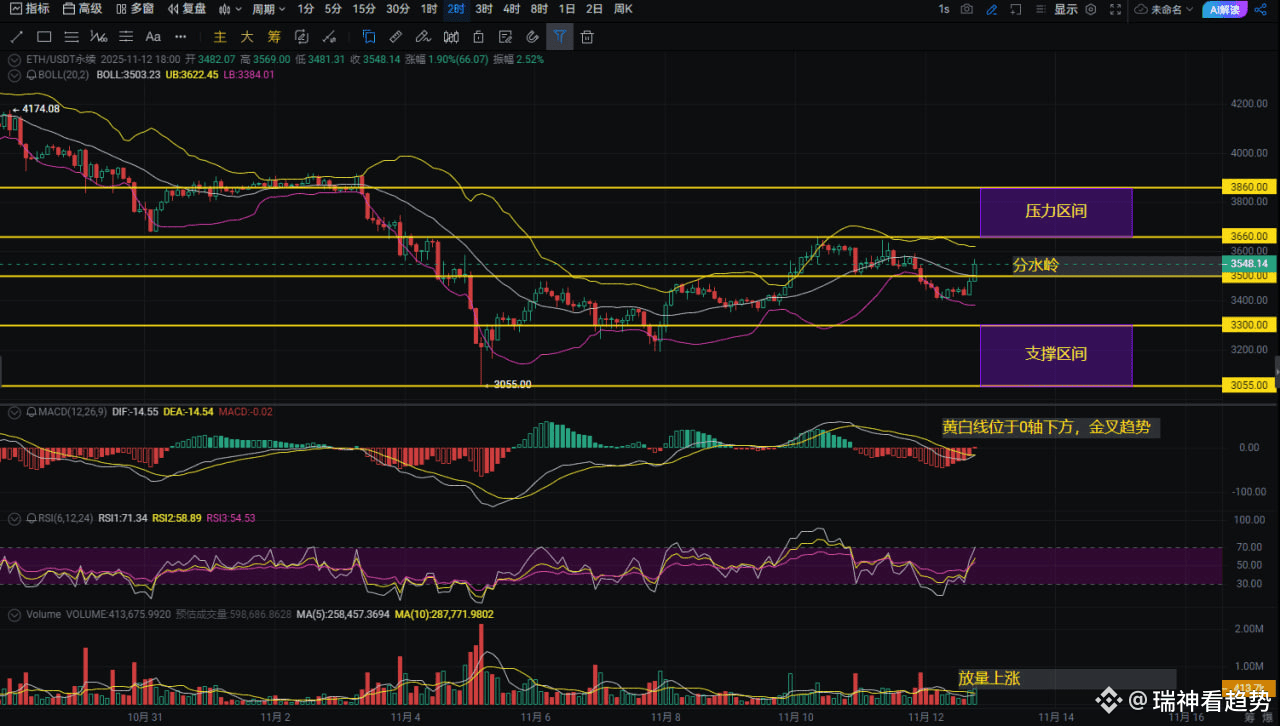Enter fullscreen chart mode

point(1113,9)
